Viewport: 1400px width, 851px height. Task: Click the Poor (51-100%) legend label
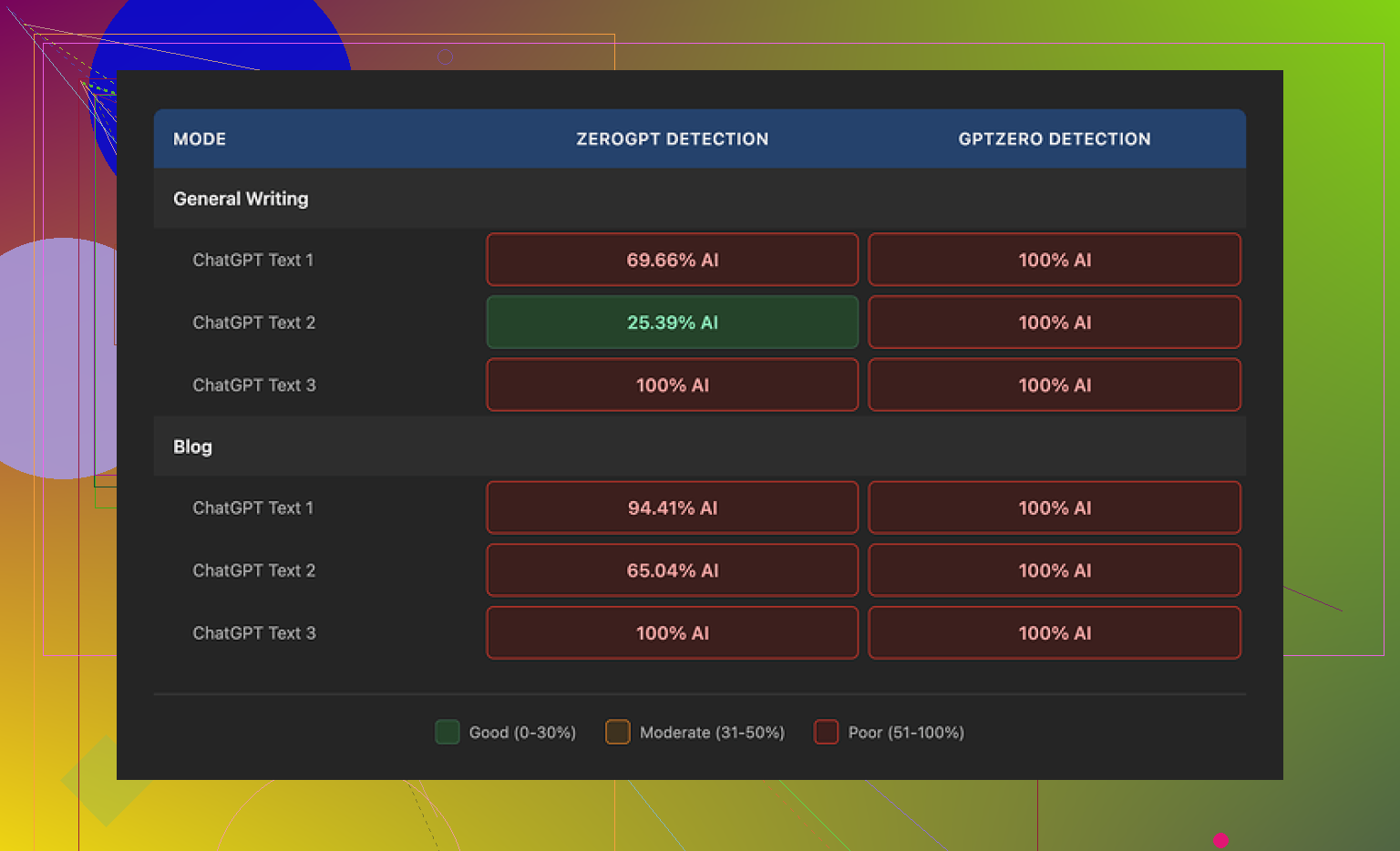coord(905,733)
